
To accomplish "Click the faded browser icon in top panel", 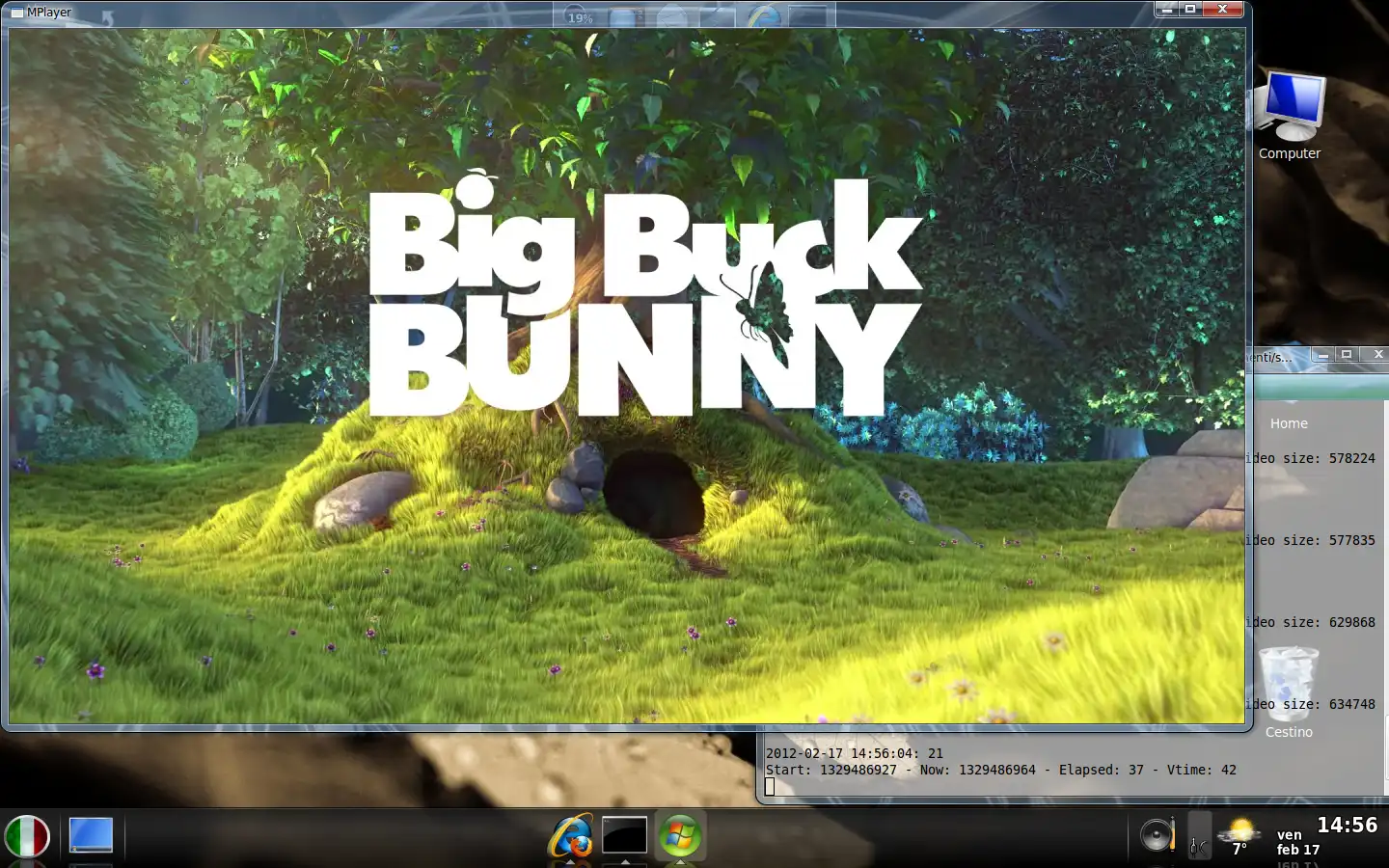I will point(763,15).
